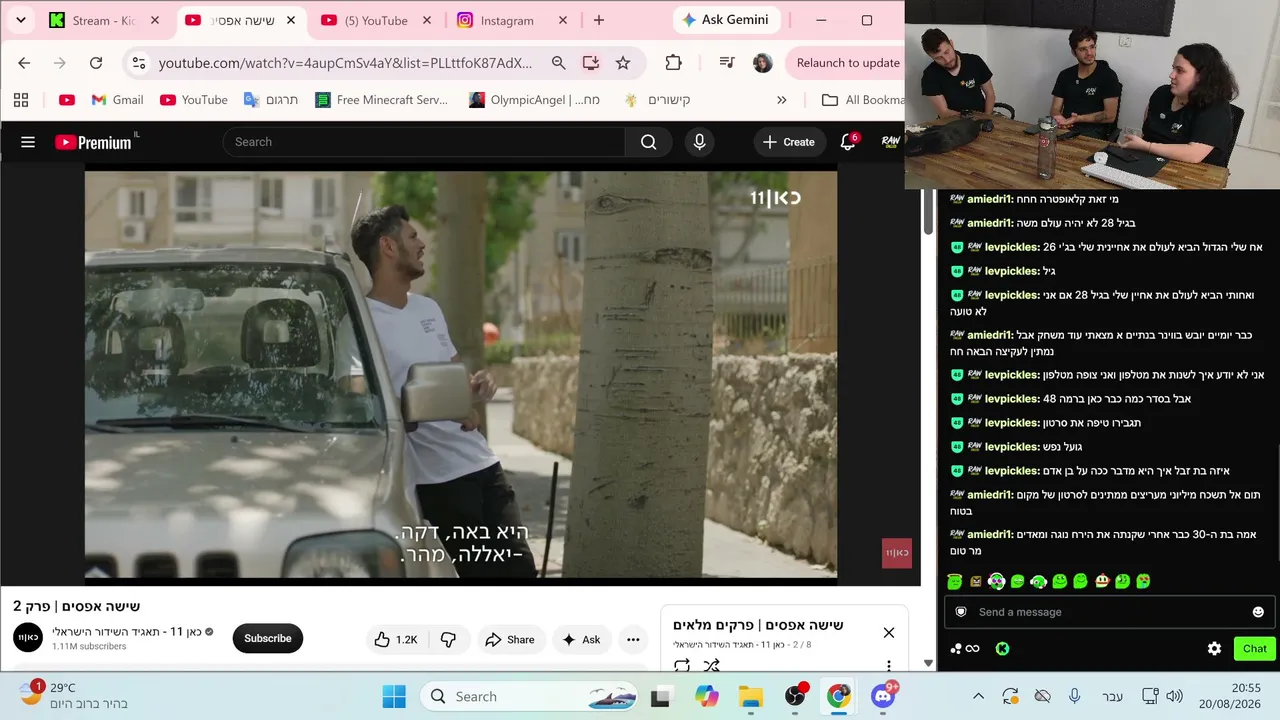Open Task View on the taskbar

(661, 696)
